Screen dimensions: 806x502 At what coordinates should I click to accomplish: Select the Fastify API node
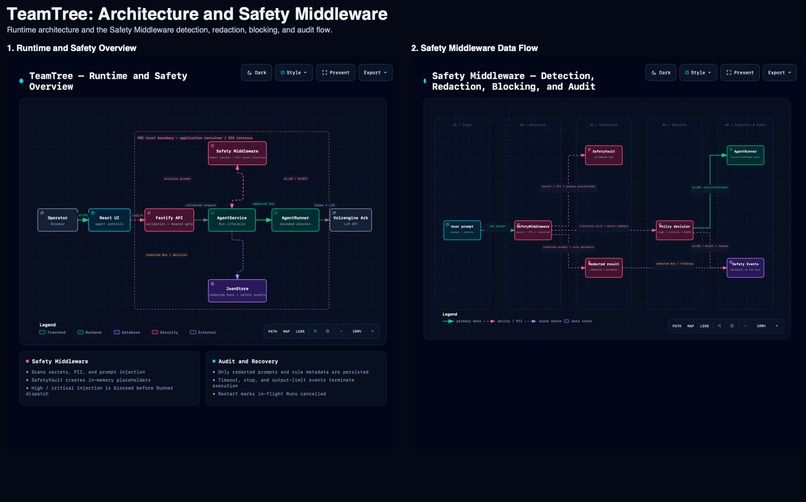[169, 220]
